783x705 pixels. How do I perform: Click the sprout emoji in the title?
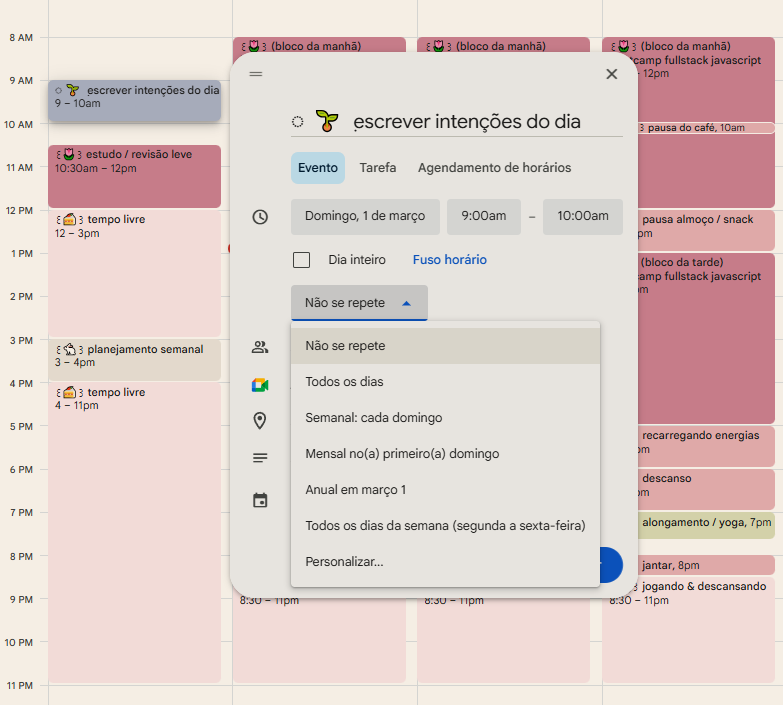pos(327,121)
